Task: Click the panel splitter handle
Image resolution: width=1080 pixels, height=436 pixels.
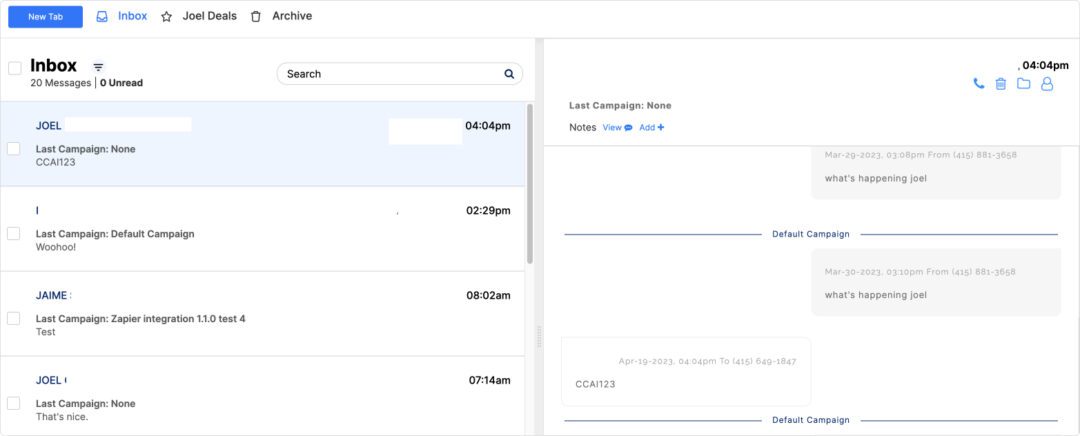Action: tap(539, 336)
